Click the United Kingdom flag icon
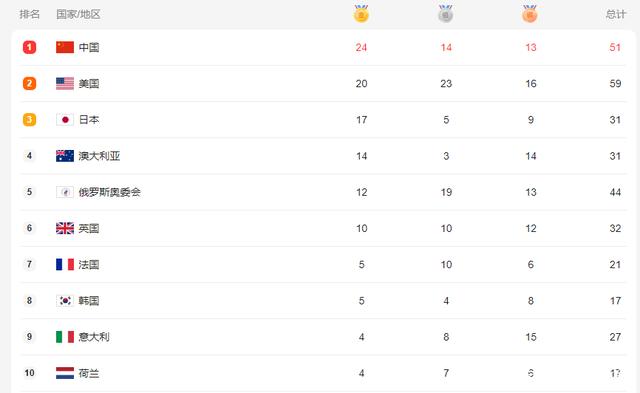The width and height of the screenshot is (640, 393). click(x=65, y=228)
